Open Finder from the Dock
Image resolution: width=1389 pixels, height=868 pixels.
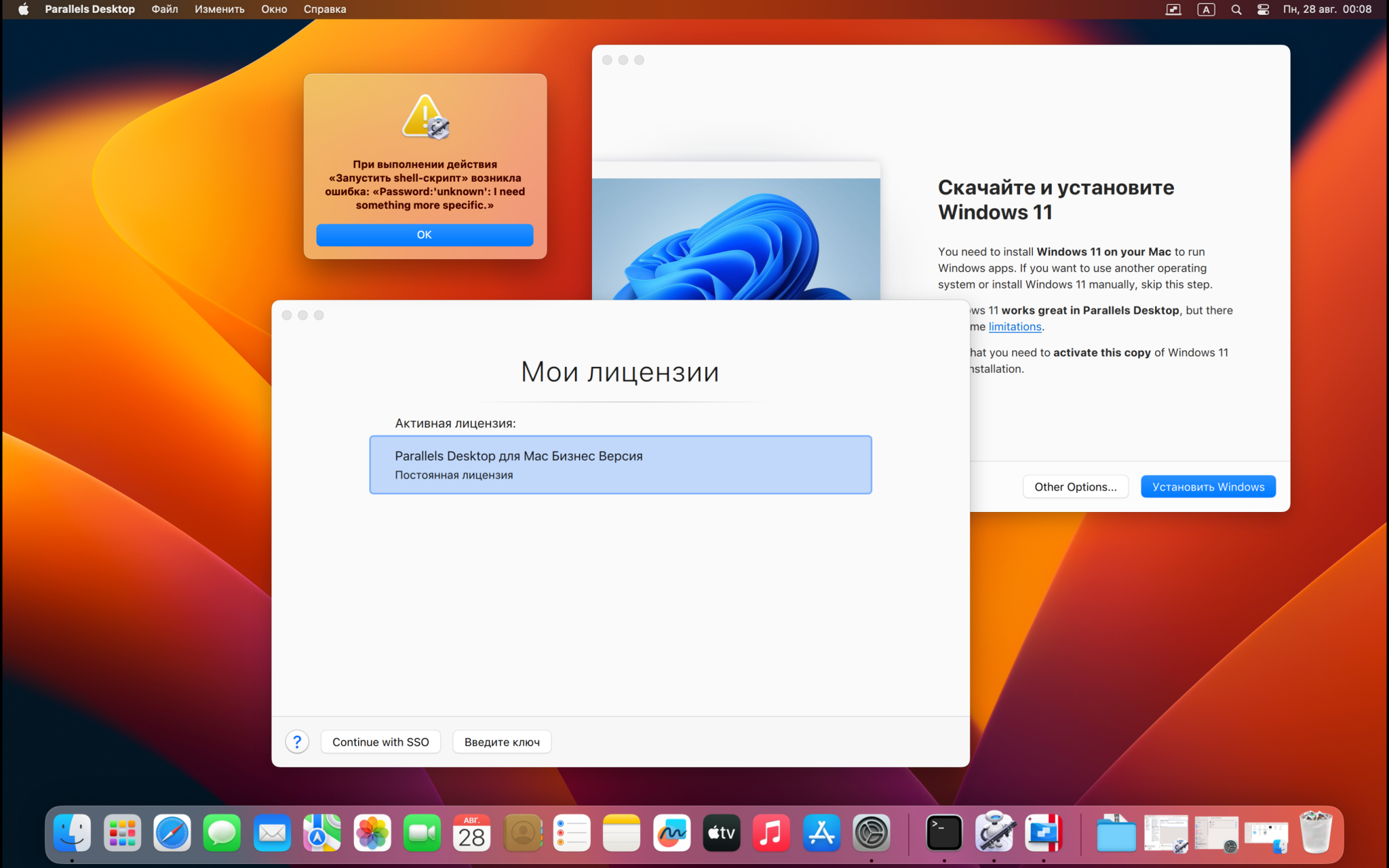pos(73,833)
